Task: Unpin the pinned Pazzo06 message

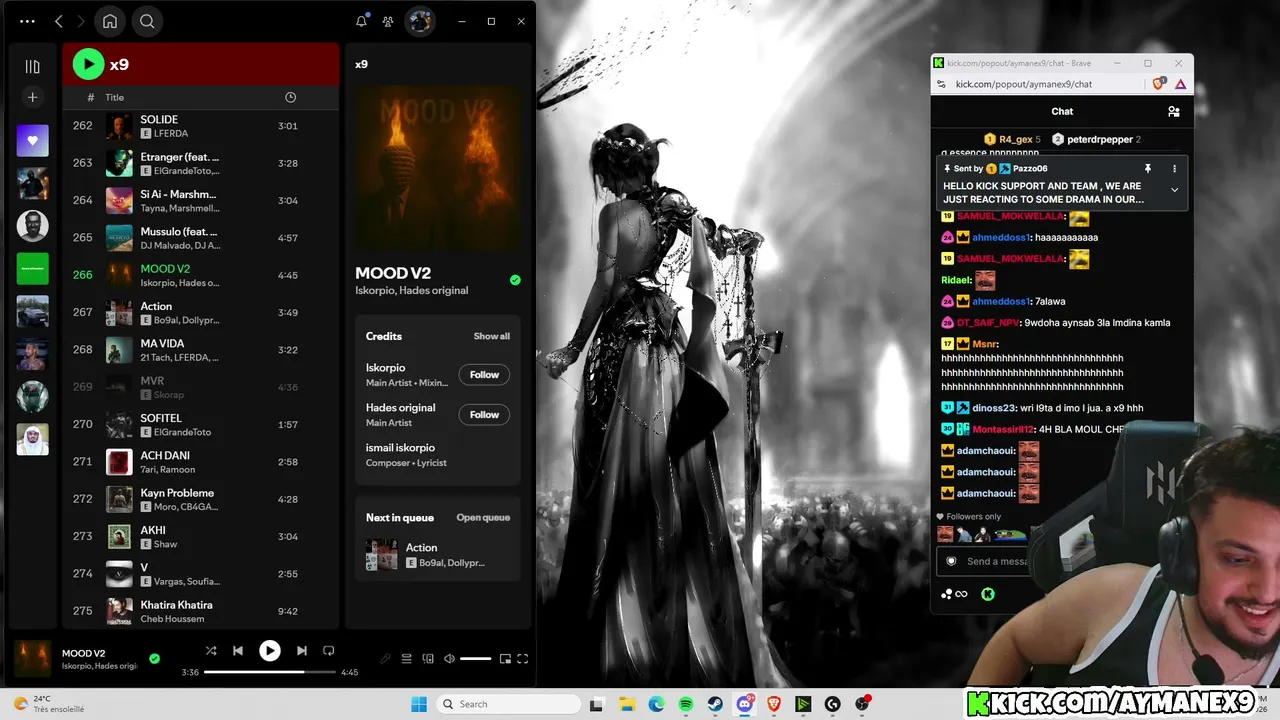Action: click(1148, 169)
